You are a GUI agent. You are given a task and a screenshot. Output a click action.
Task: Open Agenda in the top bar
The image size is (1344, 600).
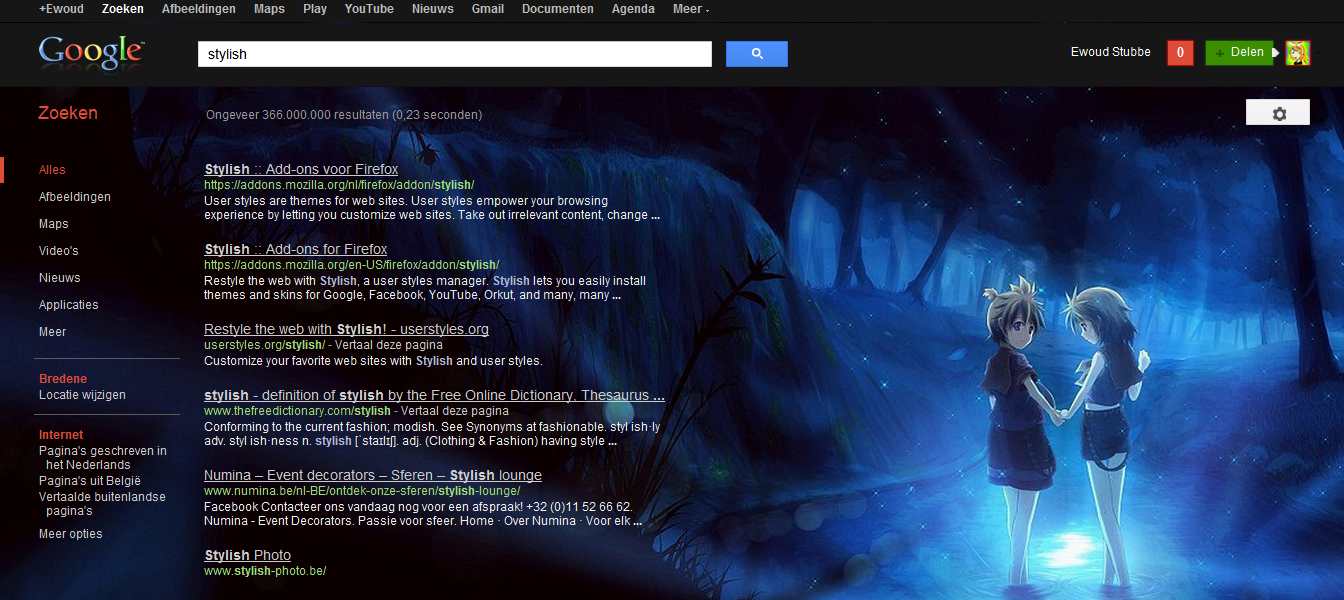633,9
